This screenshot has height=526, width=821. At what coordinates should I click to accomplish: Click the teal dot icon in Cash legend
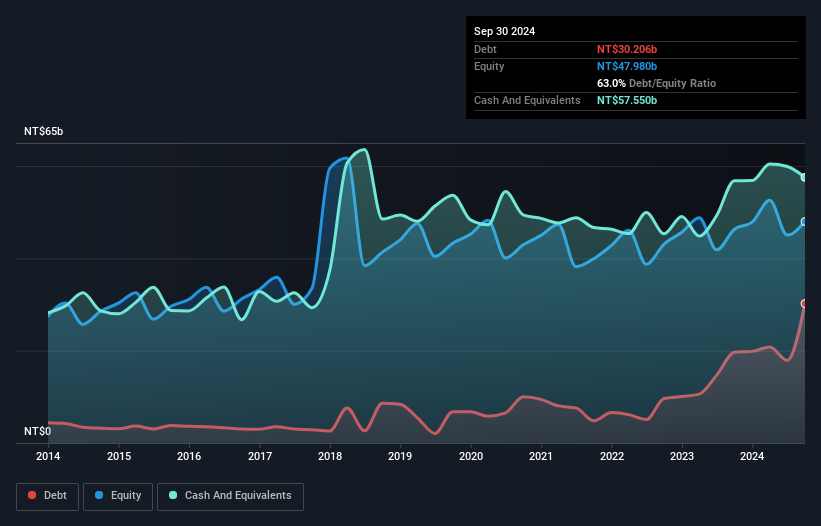173,495
